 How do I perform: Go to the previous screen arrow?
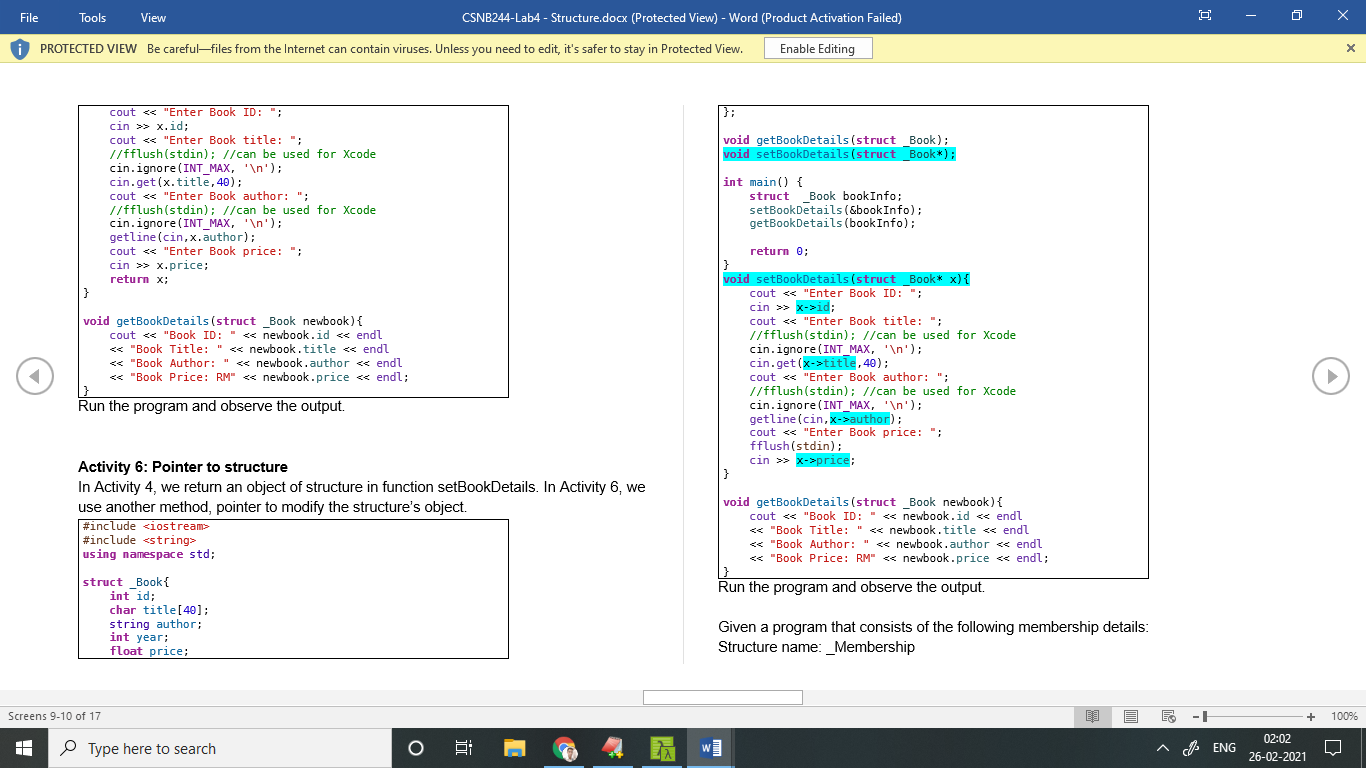click(35, 376)
